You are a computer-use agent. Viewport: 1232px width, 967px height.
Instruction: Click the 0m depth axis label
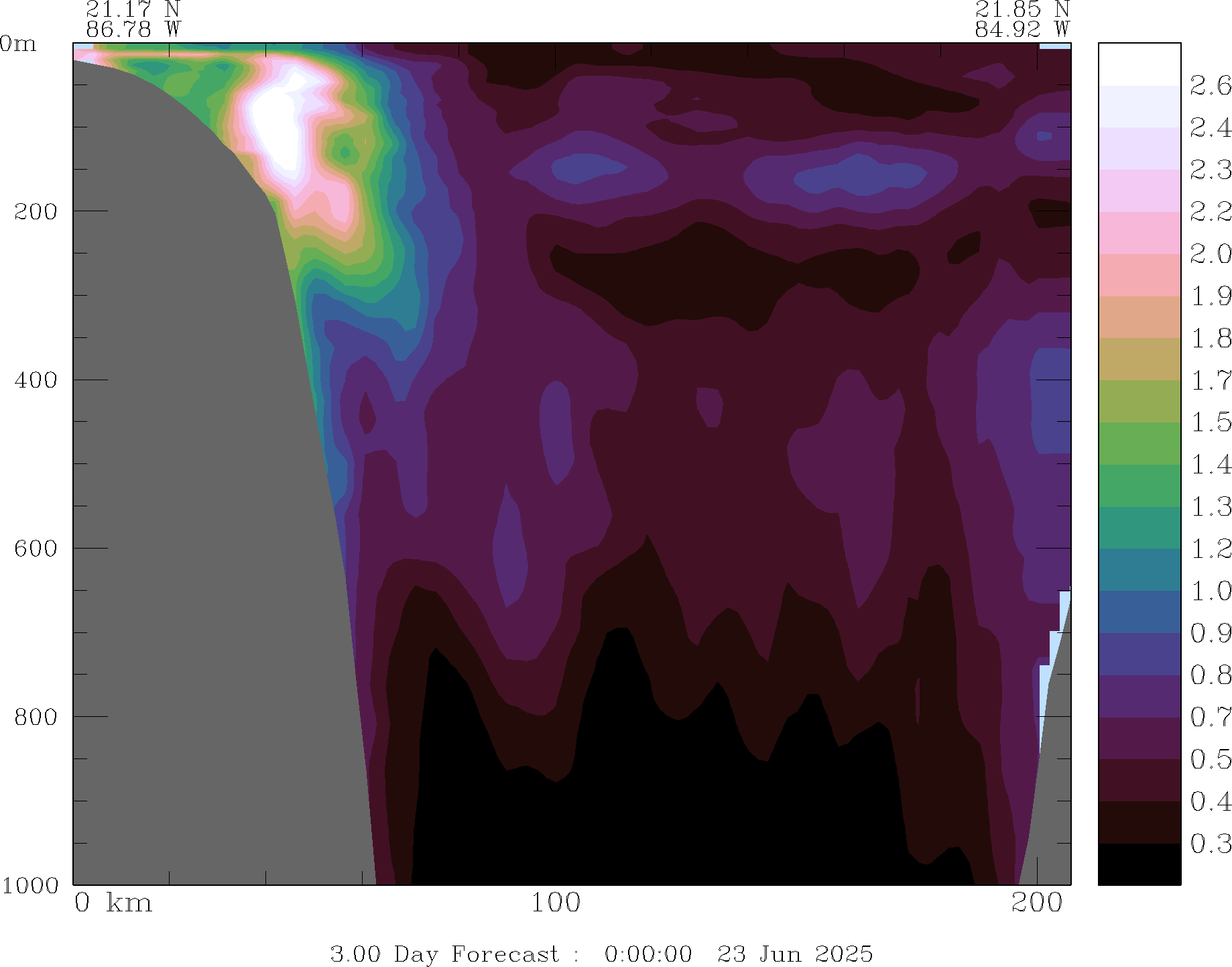18,44
